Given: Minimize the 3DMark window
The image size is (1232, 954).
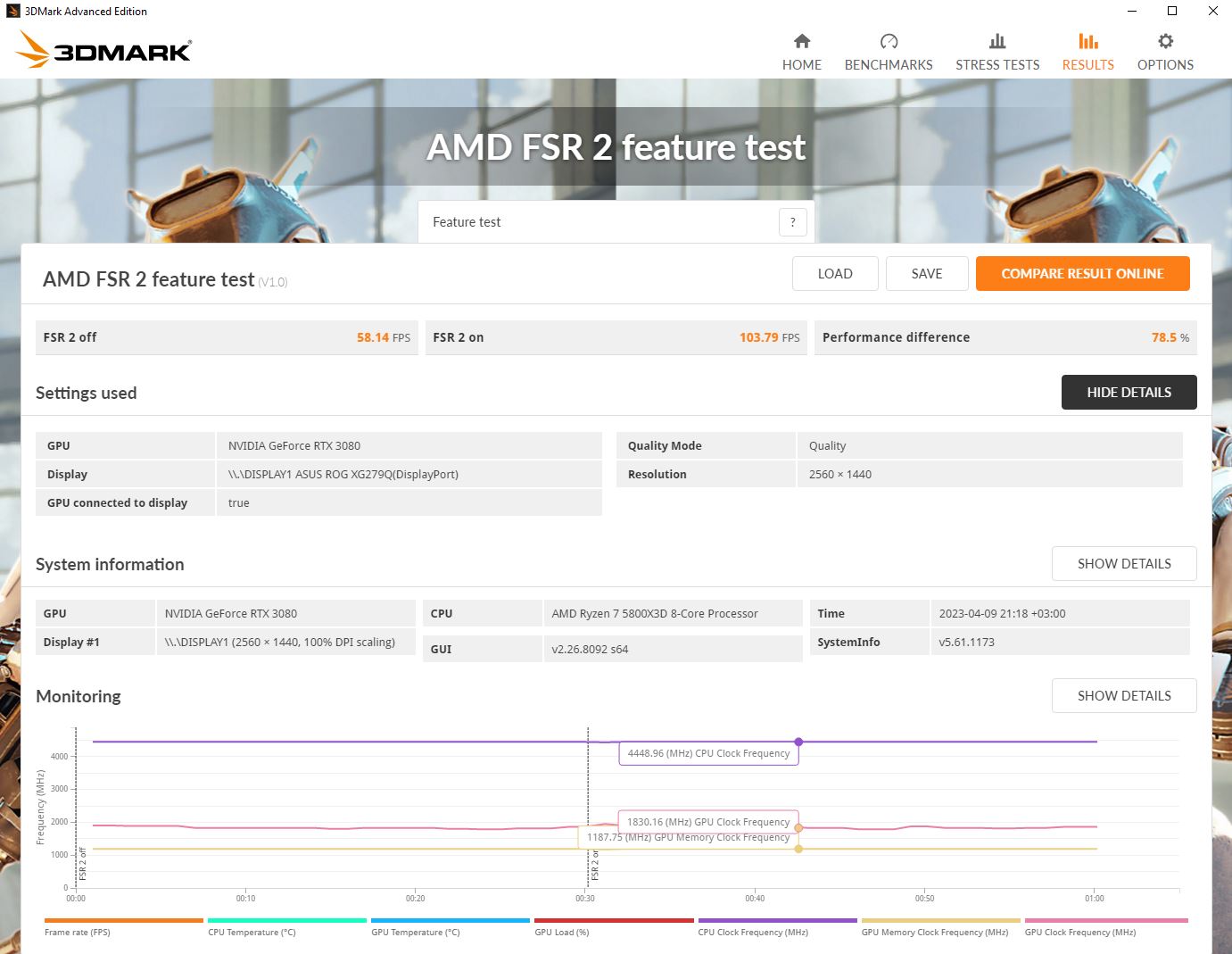Looking at the screenshot, I should pos(1132,11).
